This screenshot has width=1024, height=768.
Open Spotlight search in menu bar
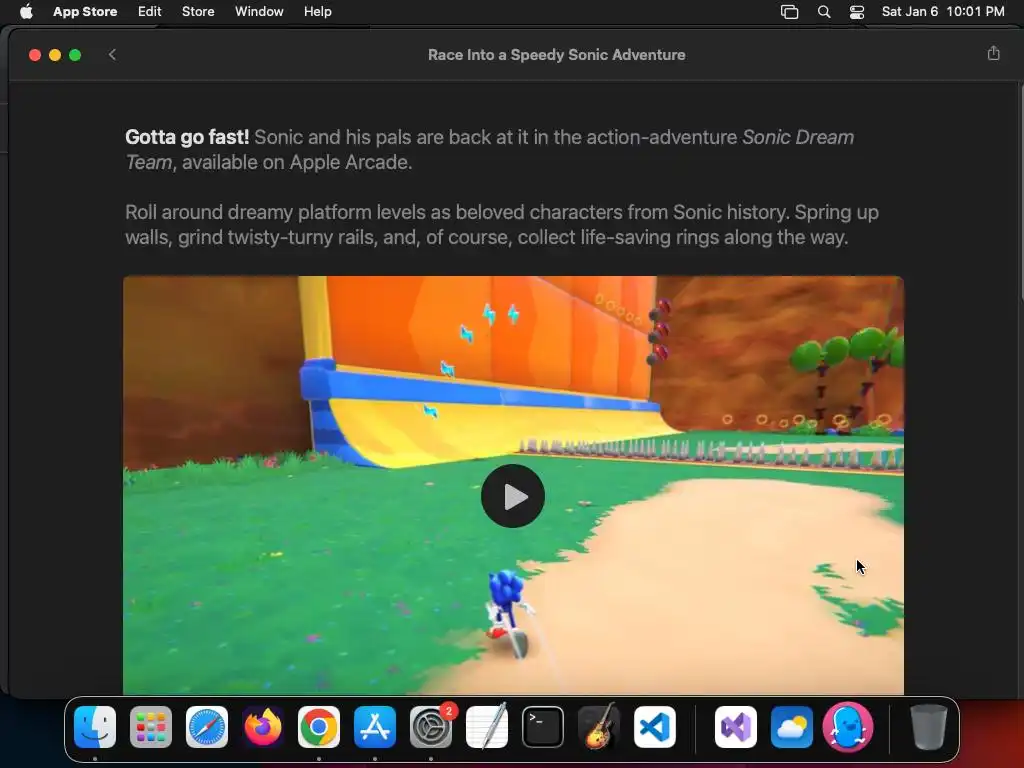pyautogui.click(x=824, y=12)
